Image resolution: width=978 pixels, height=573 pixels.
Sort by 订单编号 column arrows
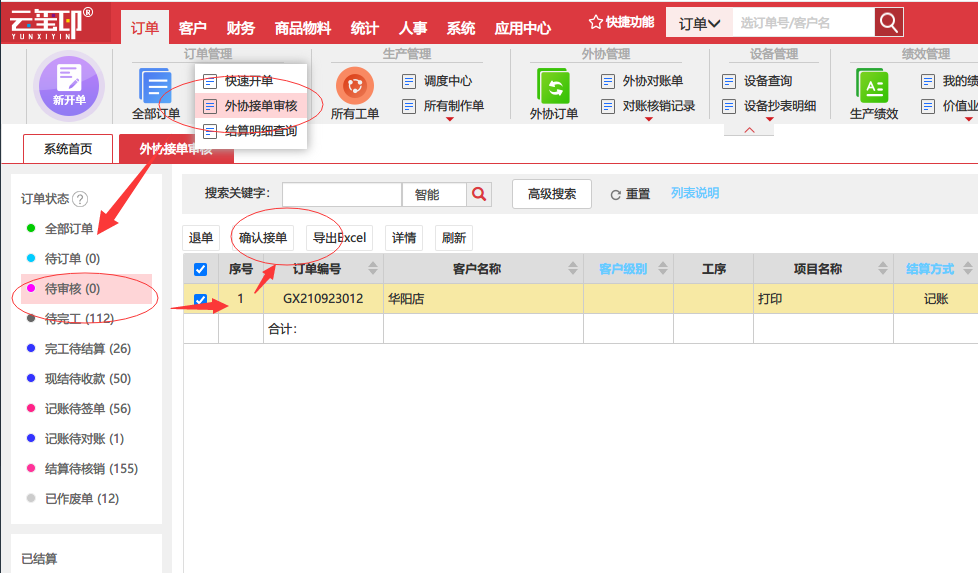click(373, 269)
